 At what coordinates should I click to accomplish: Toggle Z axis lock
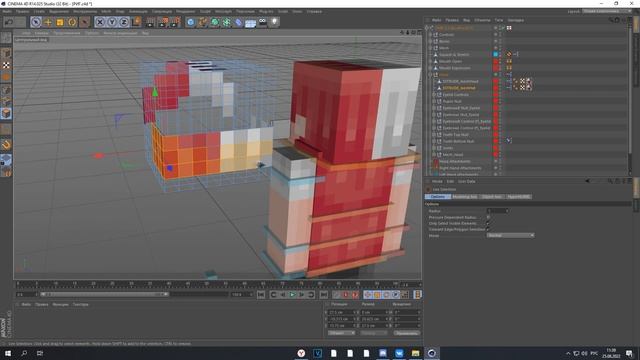[124, 22]
